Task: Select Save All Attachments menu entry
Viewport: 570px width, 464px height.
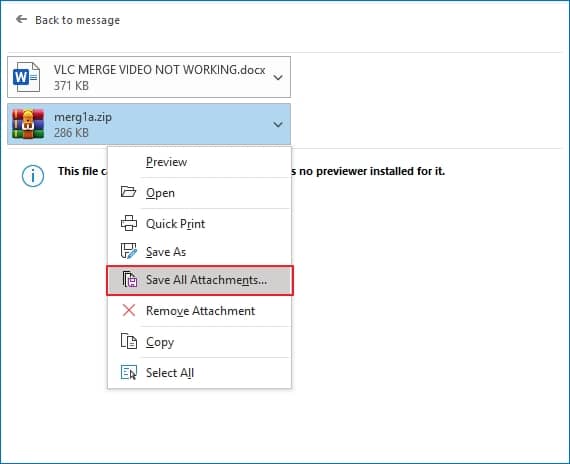Action: [x=200, y=280]
